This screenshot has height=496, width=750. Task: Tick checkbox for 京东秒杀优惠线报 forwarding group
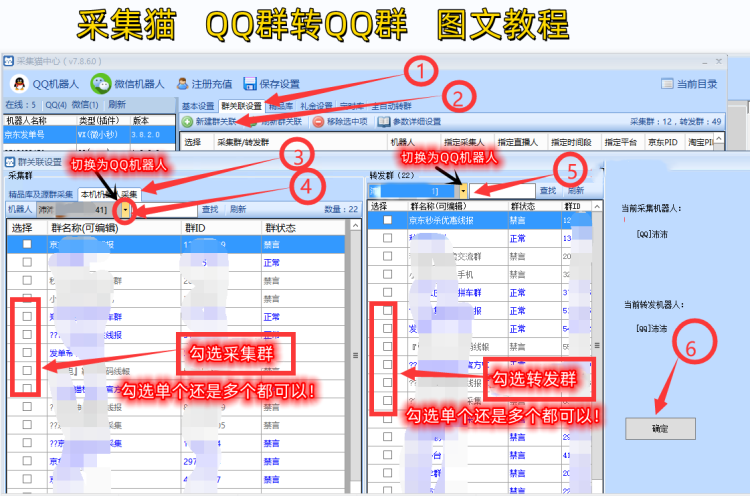(x=388, y=220)
